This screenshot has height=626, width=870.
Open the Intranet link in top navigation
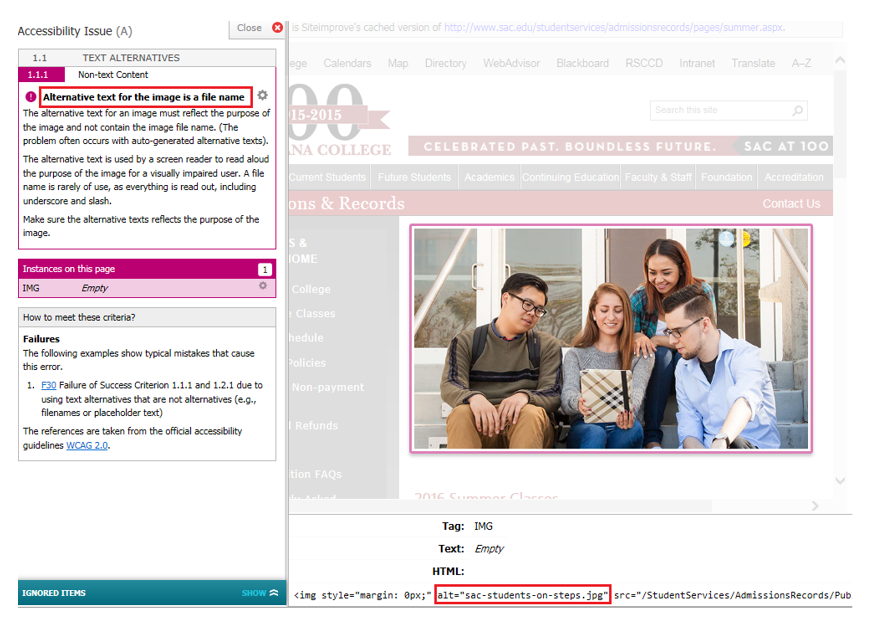[x=697, y=63]
